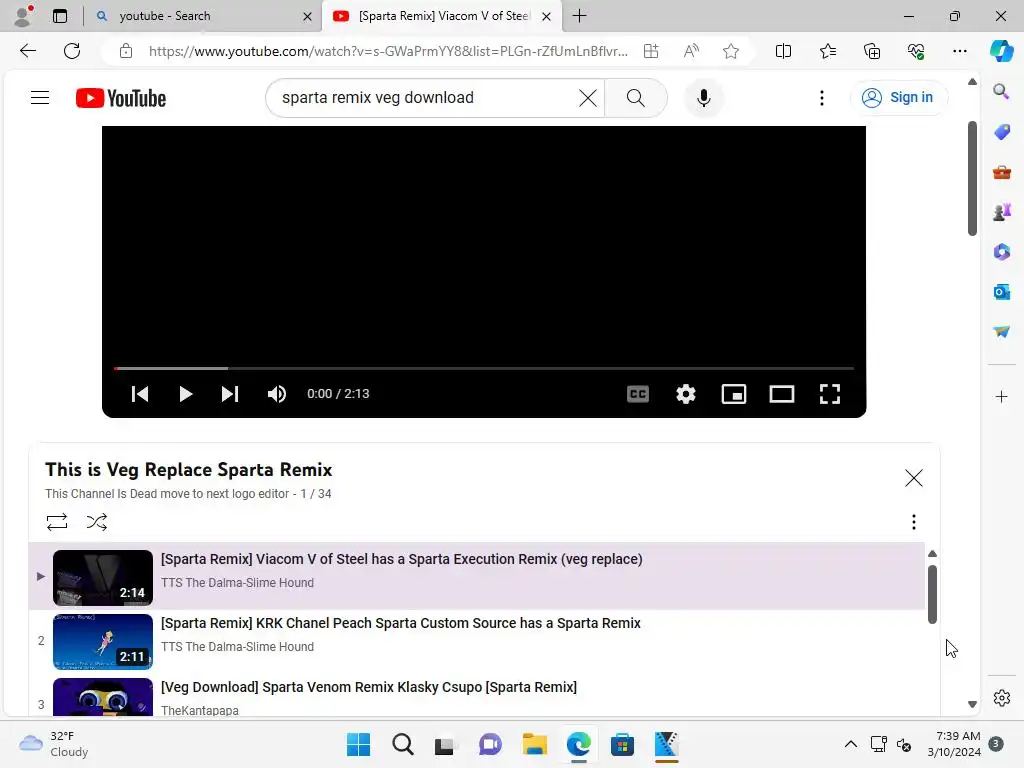Open Viacom V of Steel thumbnail

[103, 577]
